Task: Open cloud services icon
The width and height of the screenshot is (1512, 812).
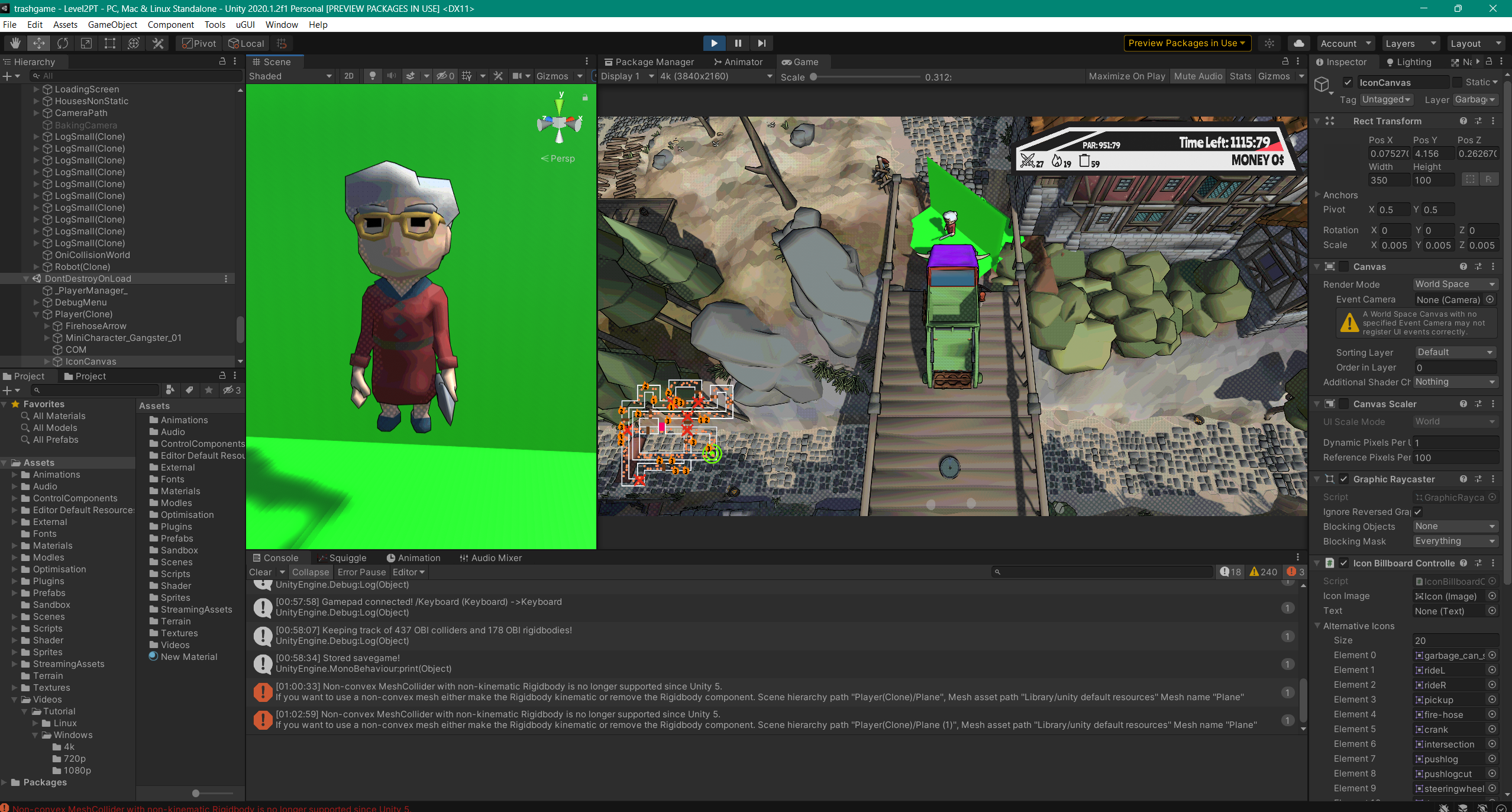Action: pos(1298,43)
